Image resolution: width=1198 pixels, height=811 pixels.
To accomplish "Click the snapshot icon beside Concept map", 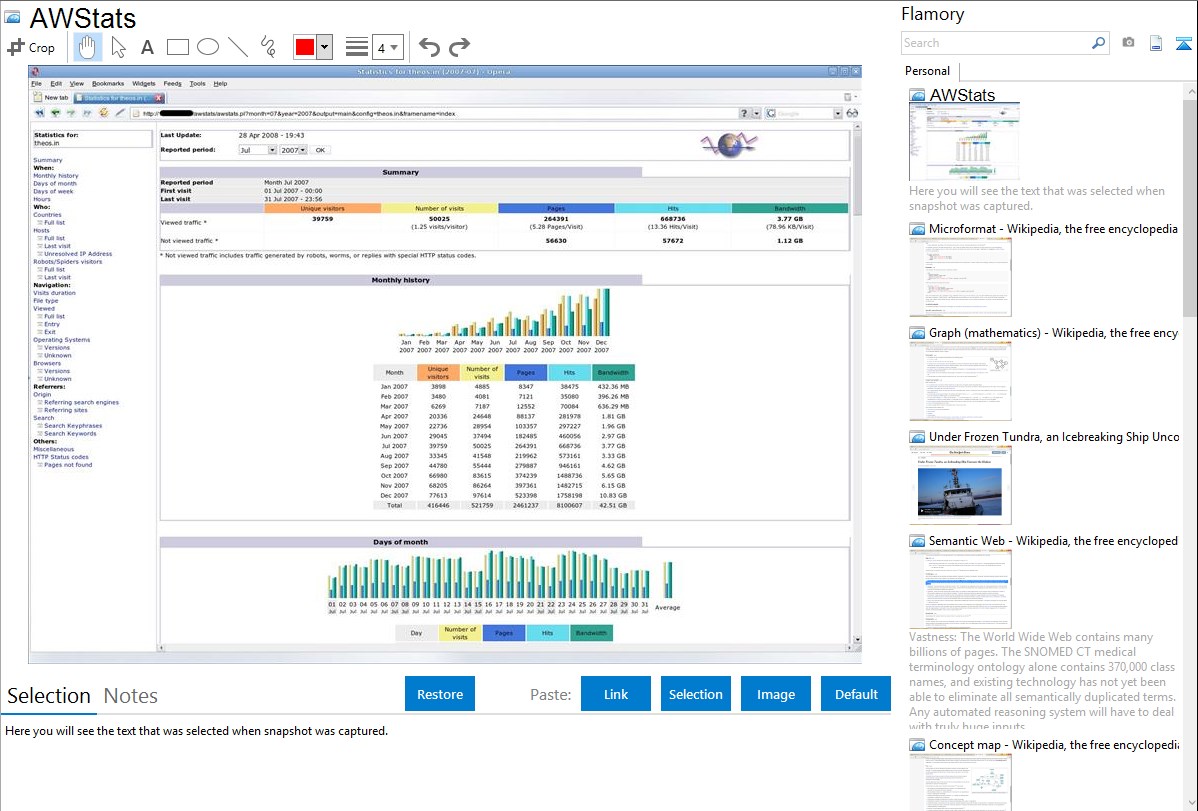I will 917,745.
